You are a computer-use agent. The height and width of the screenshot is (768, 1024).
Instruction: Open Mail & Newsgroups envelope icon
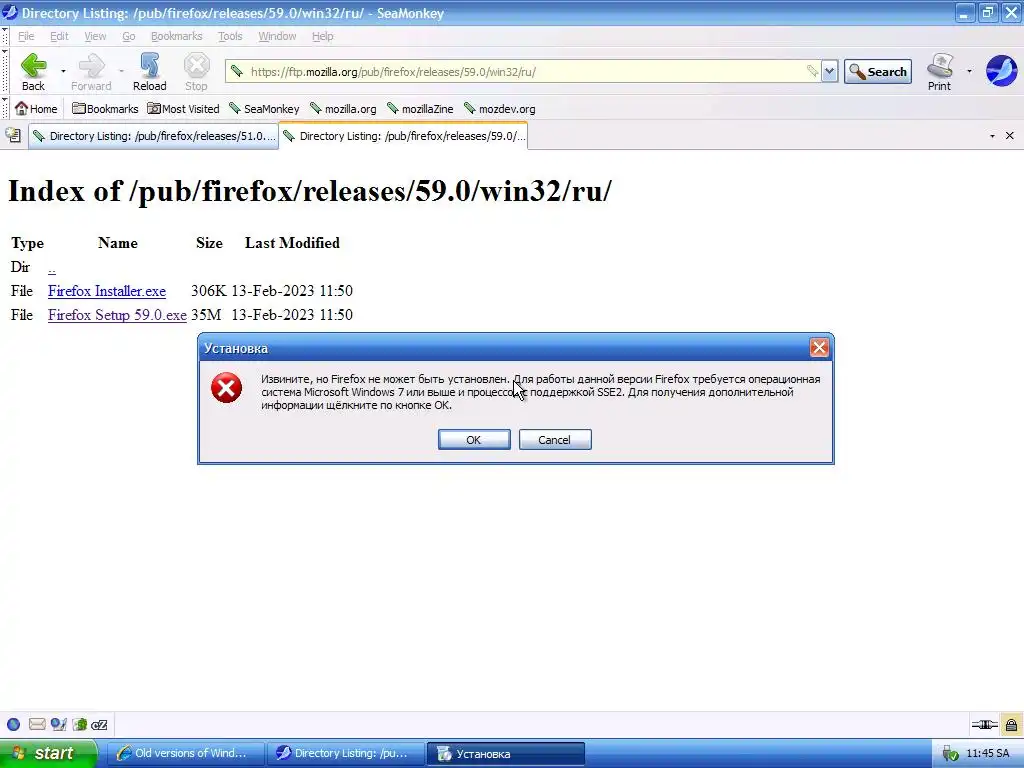37,724
